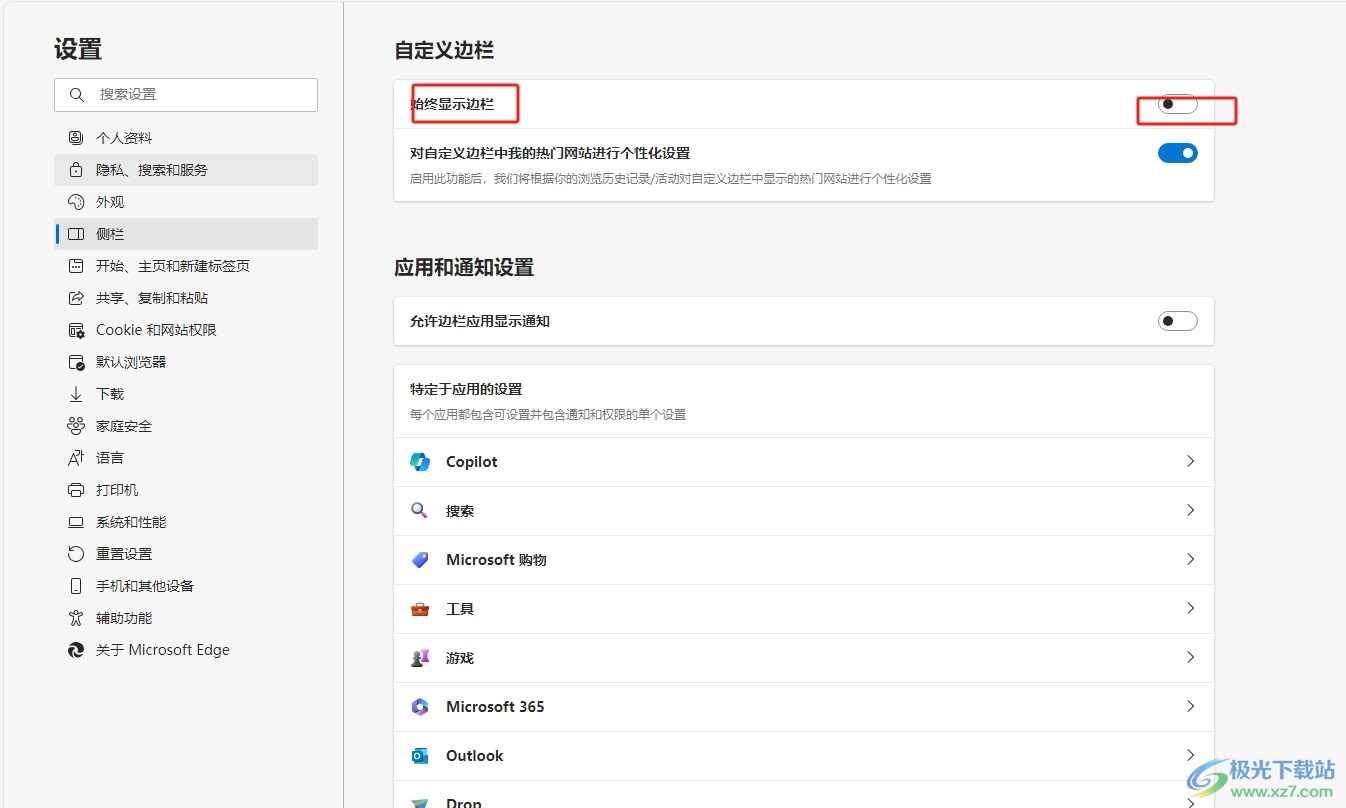Image resolution: width=1346 pixels, height=808 pixels.
Task: Click the Microsoft Edge logo icon
Action: tap(75, 650)
